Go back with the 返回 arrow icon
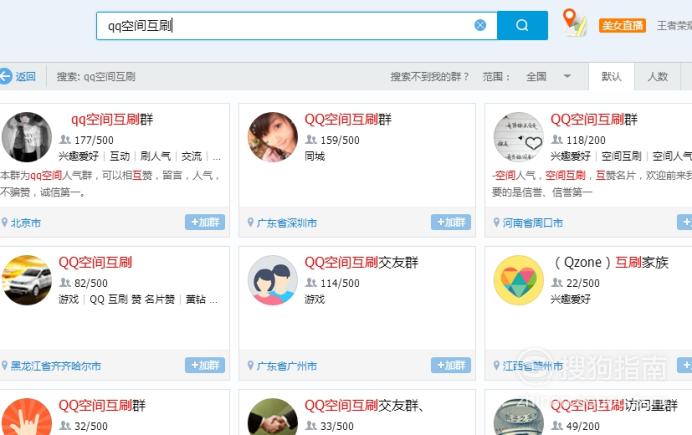Screen dimensions: 692x435 pos(5,76)
